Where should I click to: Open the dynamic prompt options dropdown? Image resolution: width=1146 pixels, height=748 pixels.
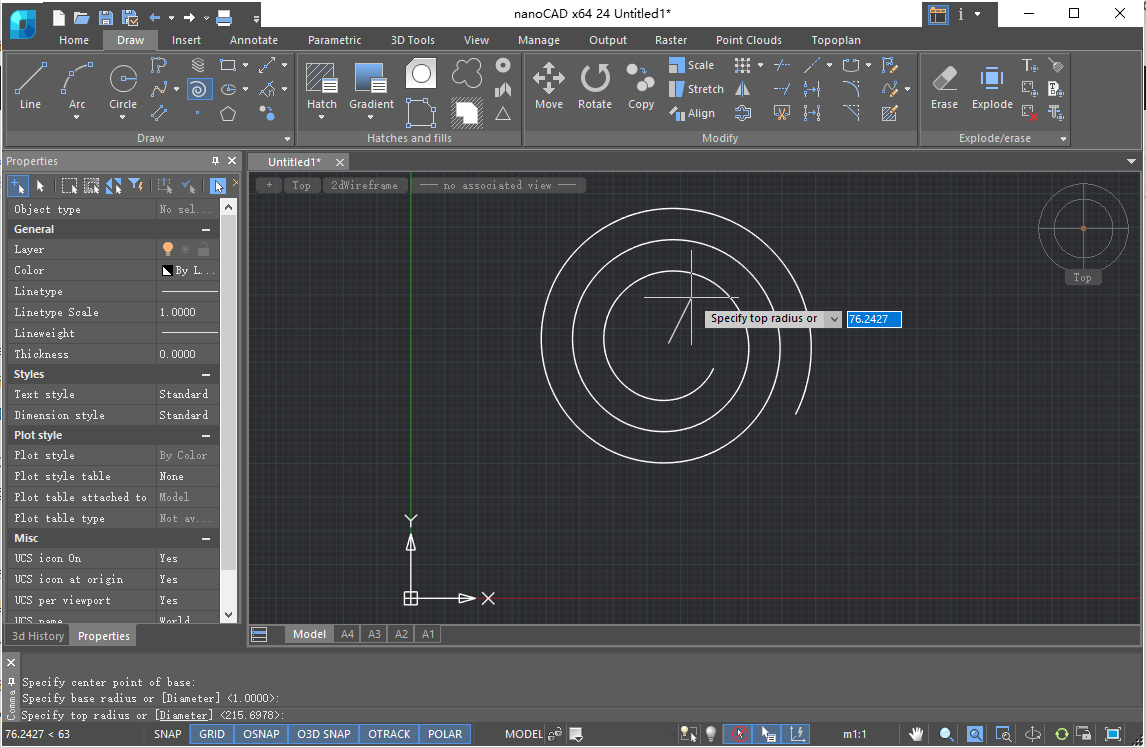coord(834,319)
